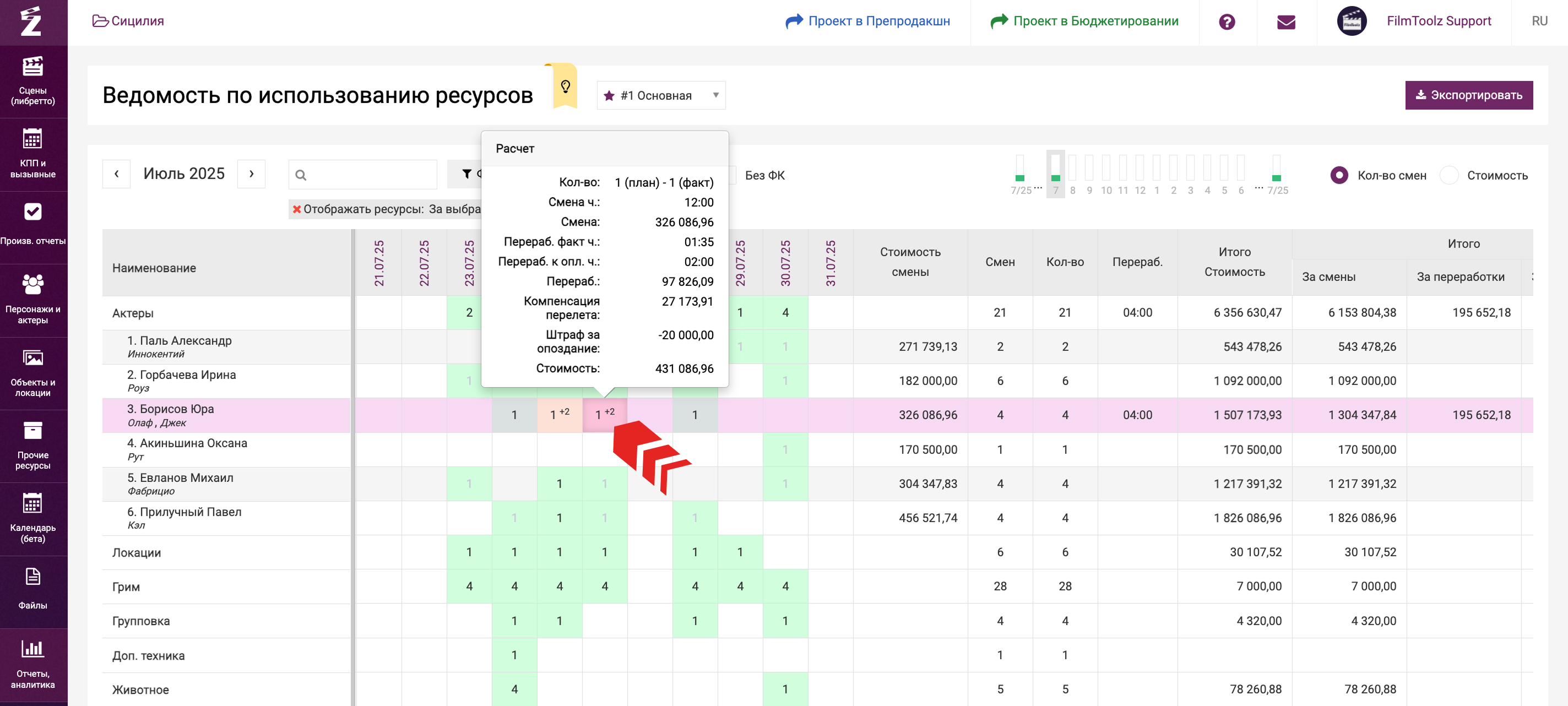This screenshot has height=706, width=1568.
Task: Toggle the Без ФК checkbox
Action: point(733,175)
